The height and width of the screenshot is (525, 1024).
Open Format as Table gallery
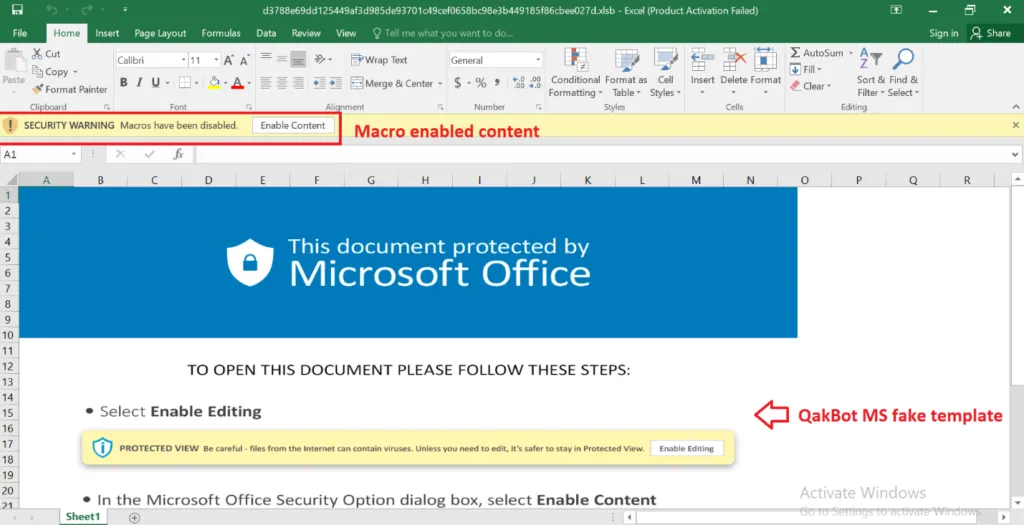pos(626,72)
